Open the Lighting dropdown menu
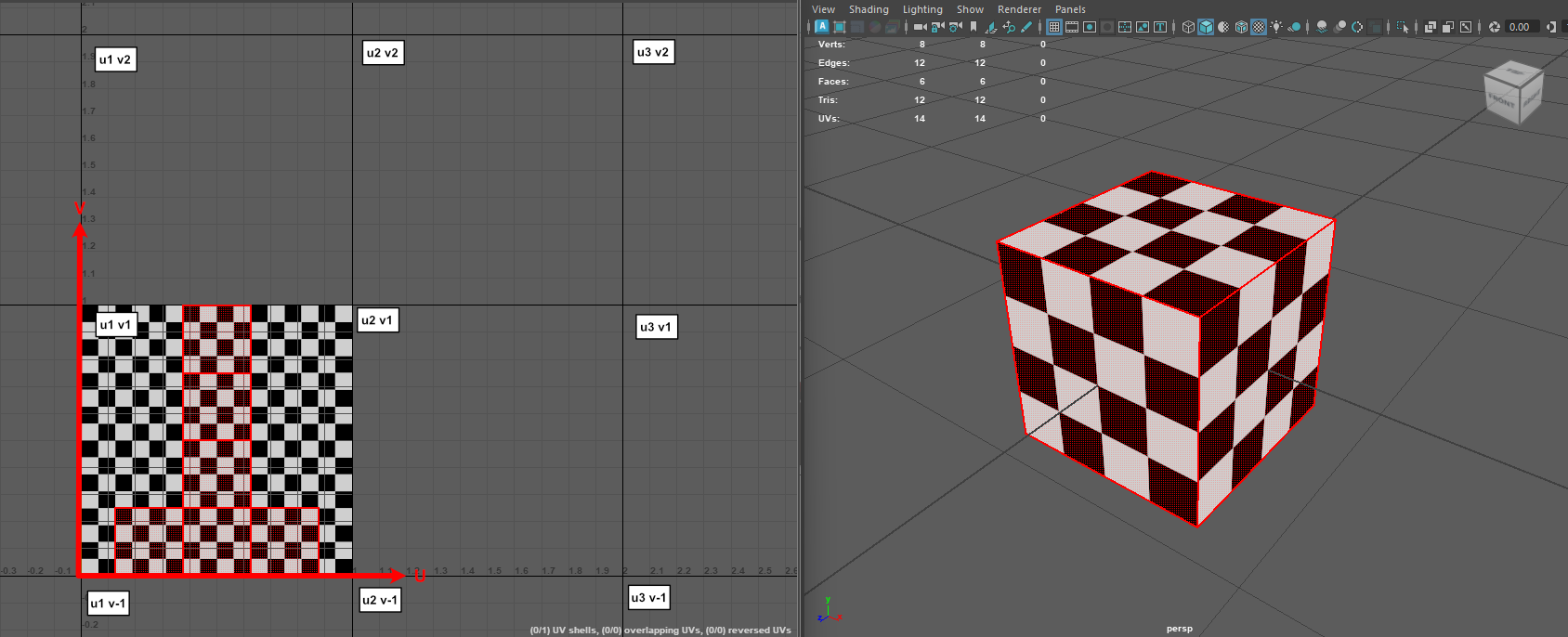The image size is (1568, 637). (922, 9)
